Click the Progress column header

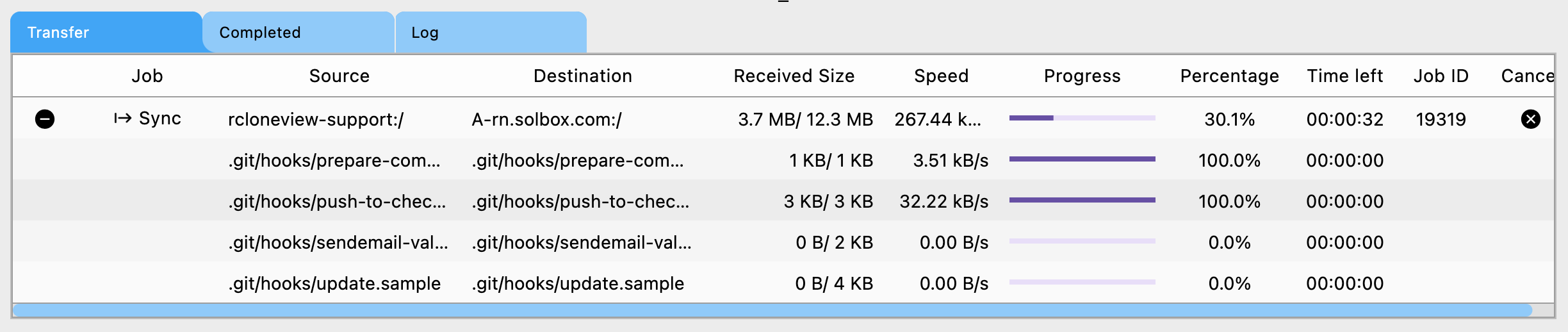[x=1082, y=76]
